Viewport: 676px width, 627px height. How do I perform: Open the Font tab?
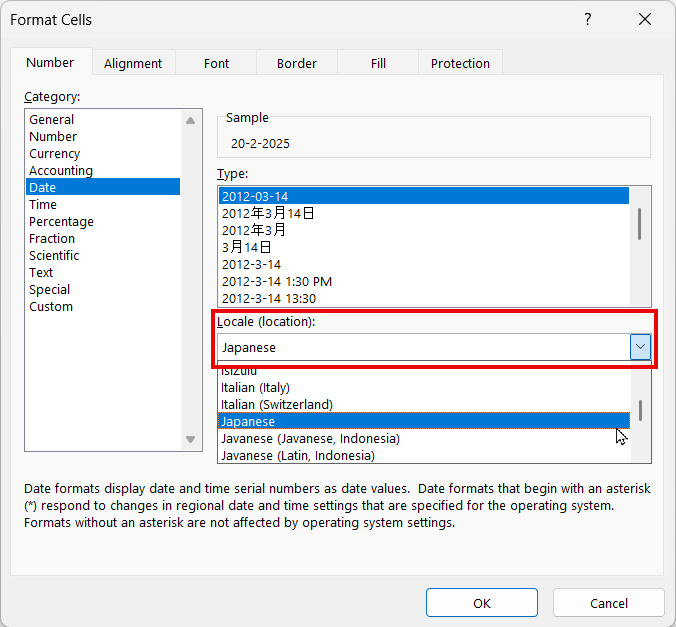click(216, 63)
